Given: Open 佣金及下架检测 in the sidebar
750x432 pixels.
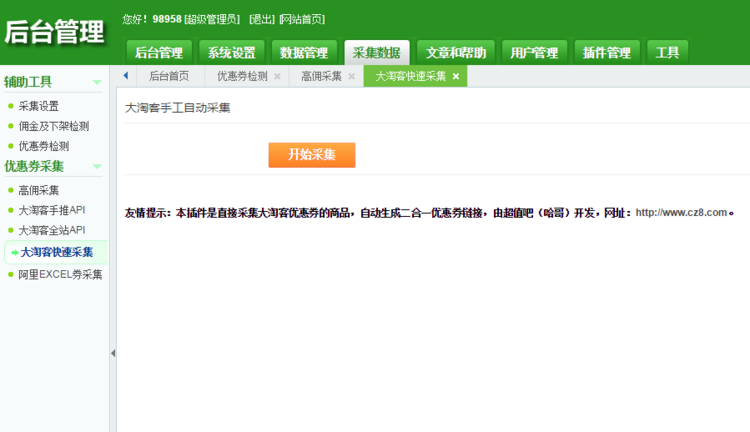Looking at the screenshot, I should pyautogui.click(x=54, y=126).
